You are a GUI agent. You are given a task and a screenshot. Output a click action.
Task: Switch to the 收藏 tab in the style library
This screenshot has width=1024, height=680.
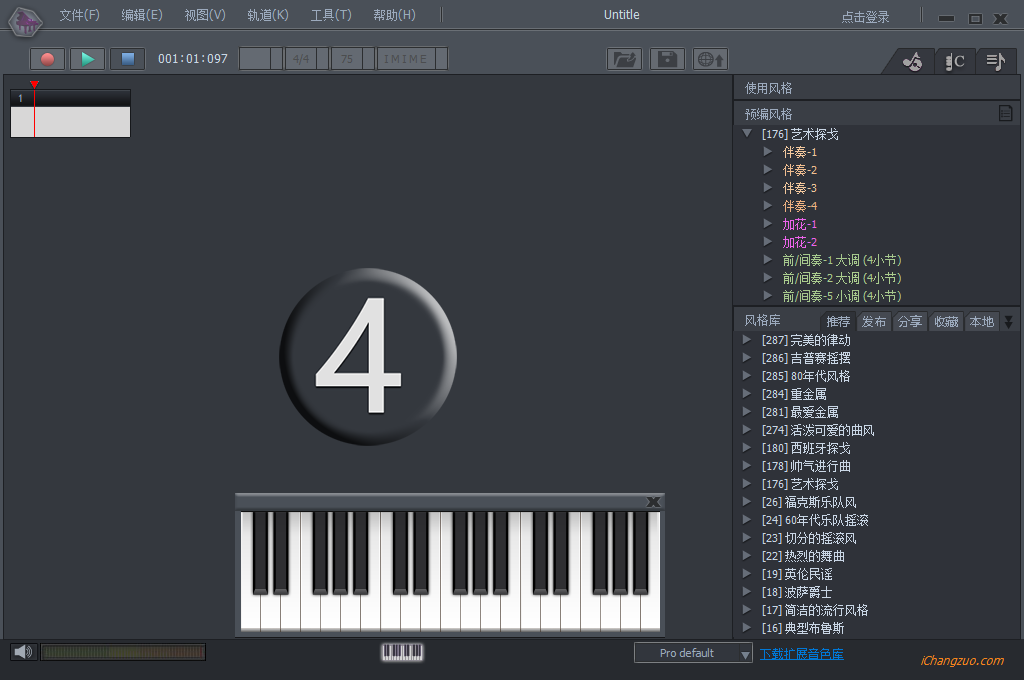coord(946,321)
